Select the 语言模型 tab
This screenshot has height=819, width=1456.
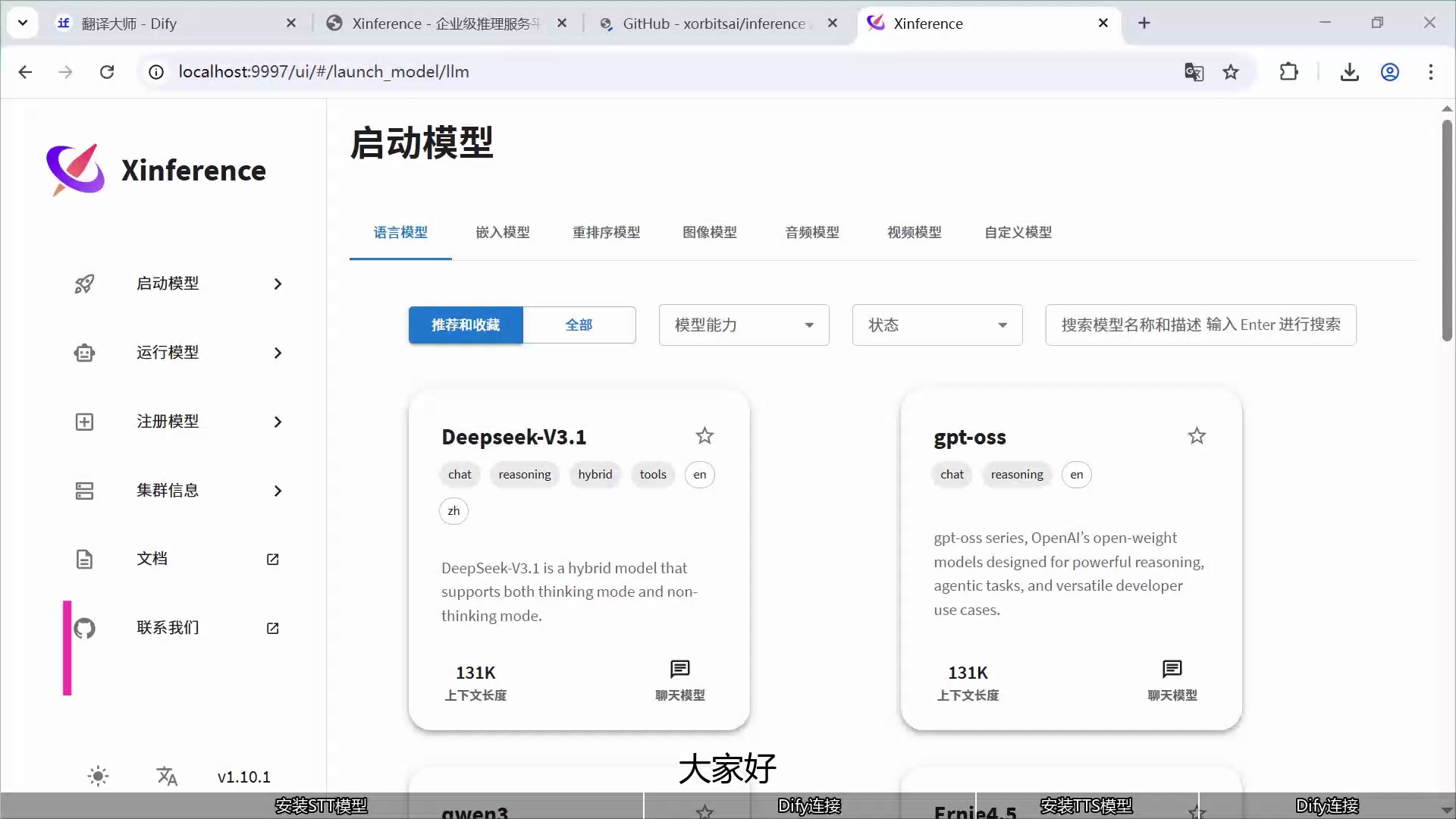click(400, 232)
